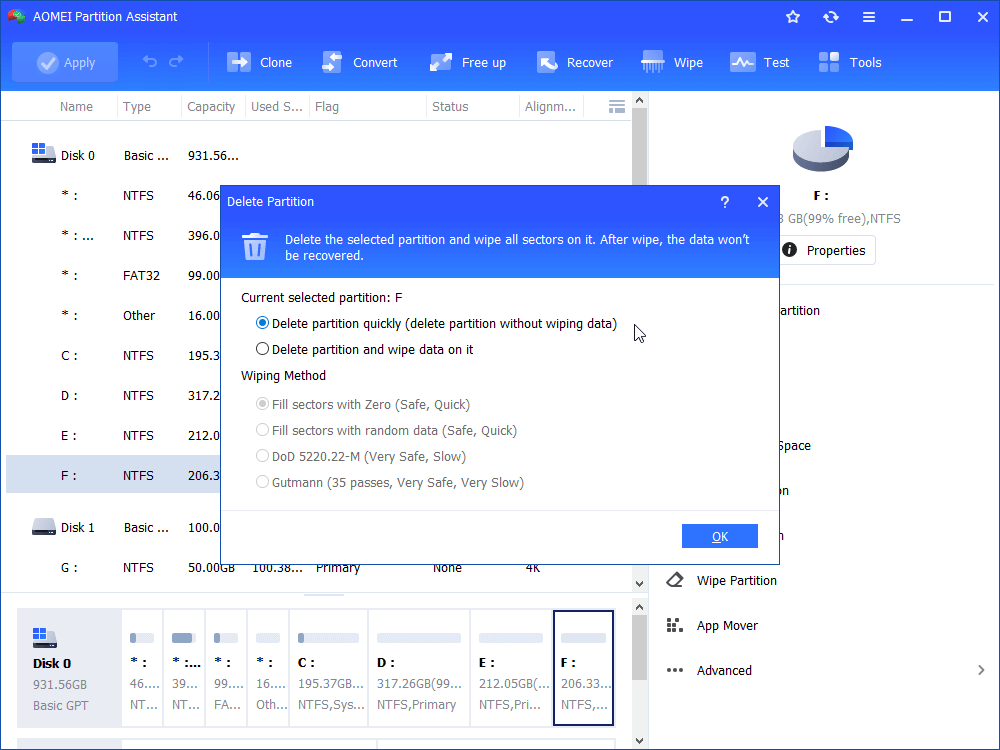Click the Name column header

pyautogui.click(x=76, y=107)
